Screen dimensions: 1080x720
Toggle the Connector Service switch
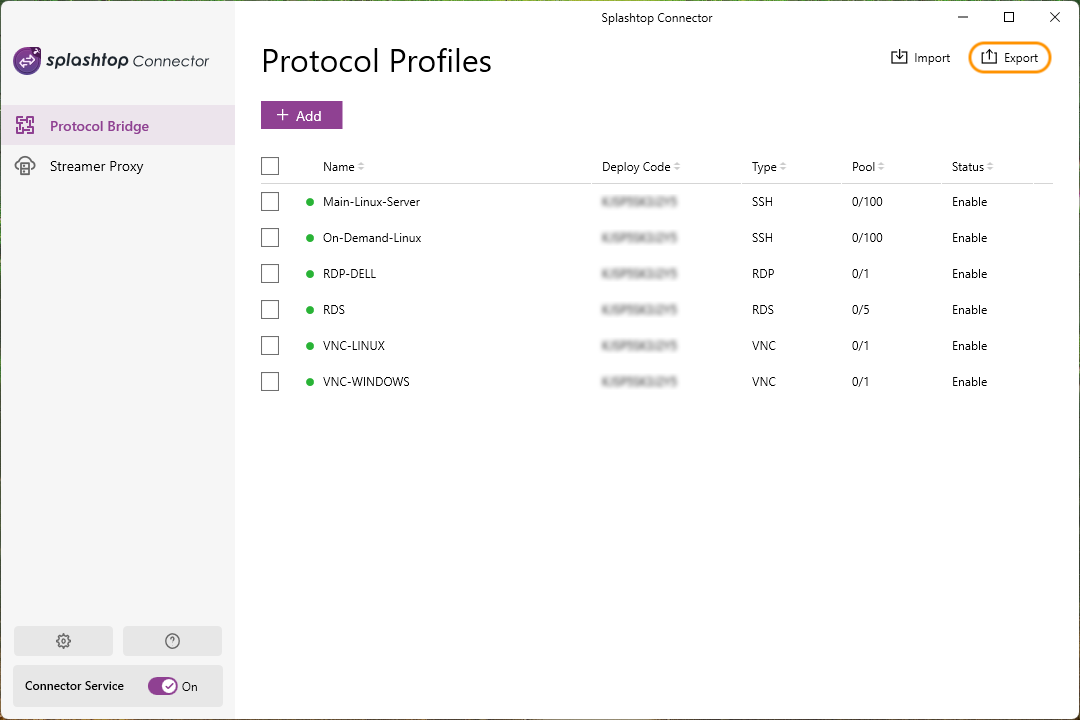163,686
